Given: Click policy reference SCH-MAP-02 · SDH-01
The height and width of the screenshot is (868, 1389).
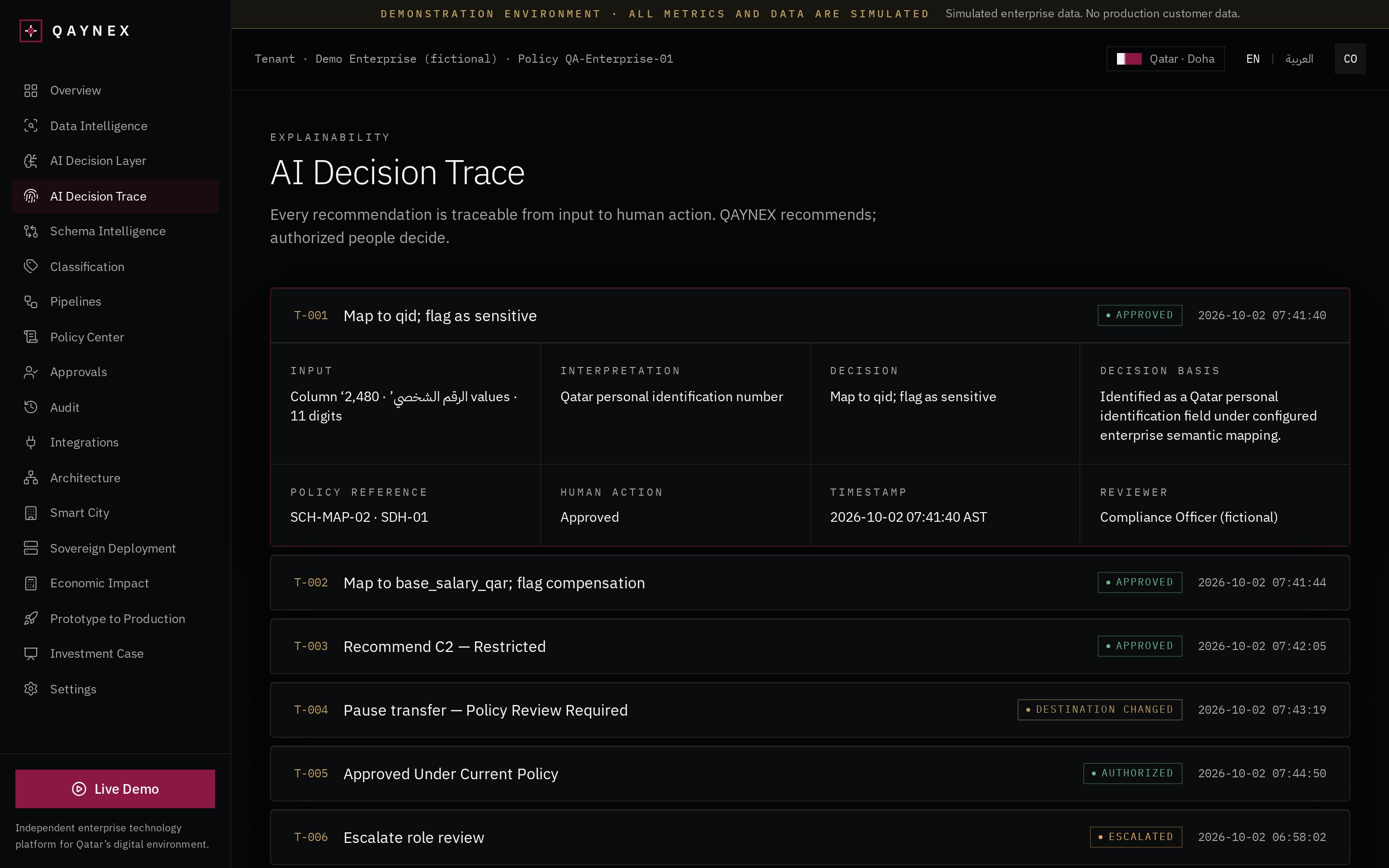Looking at the screenshot, I should [x=359, y=517].
